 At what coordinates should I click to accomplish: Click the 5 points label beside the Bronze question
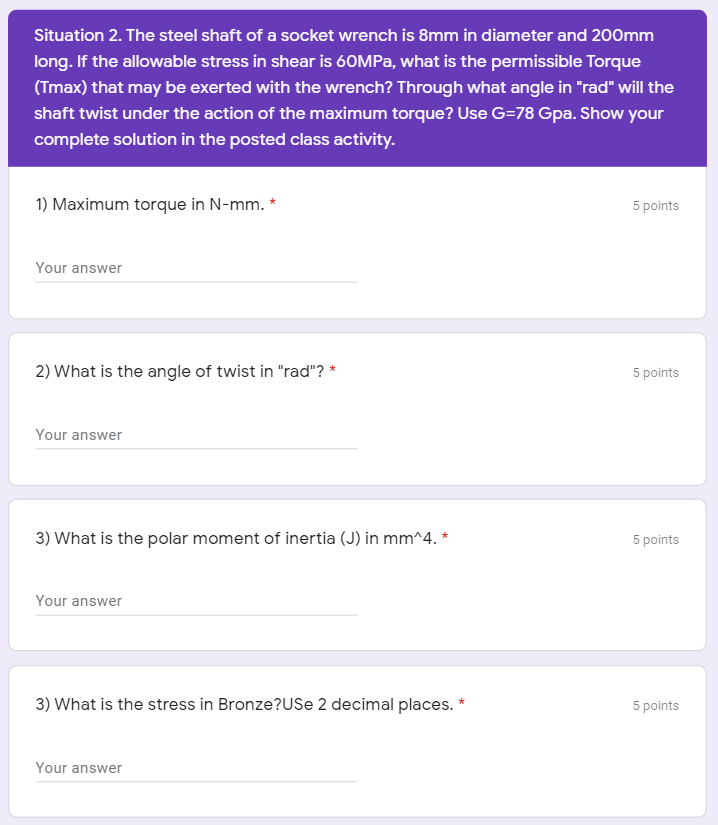point(653,705)
